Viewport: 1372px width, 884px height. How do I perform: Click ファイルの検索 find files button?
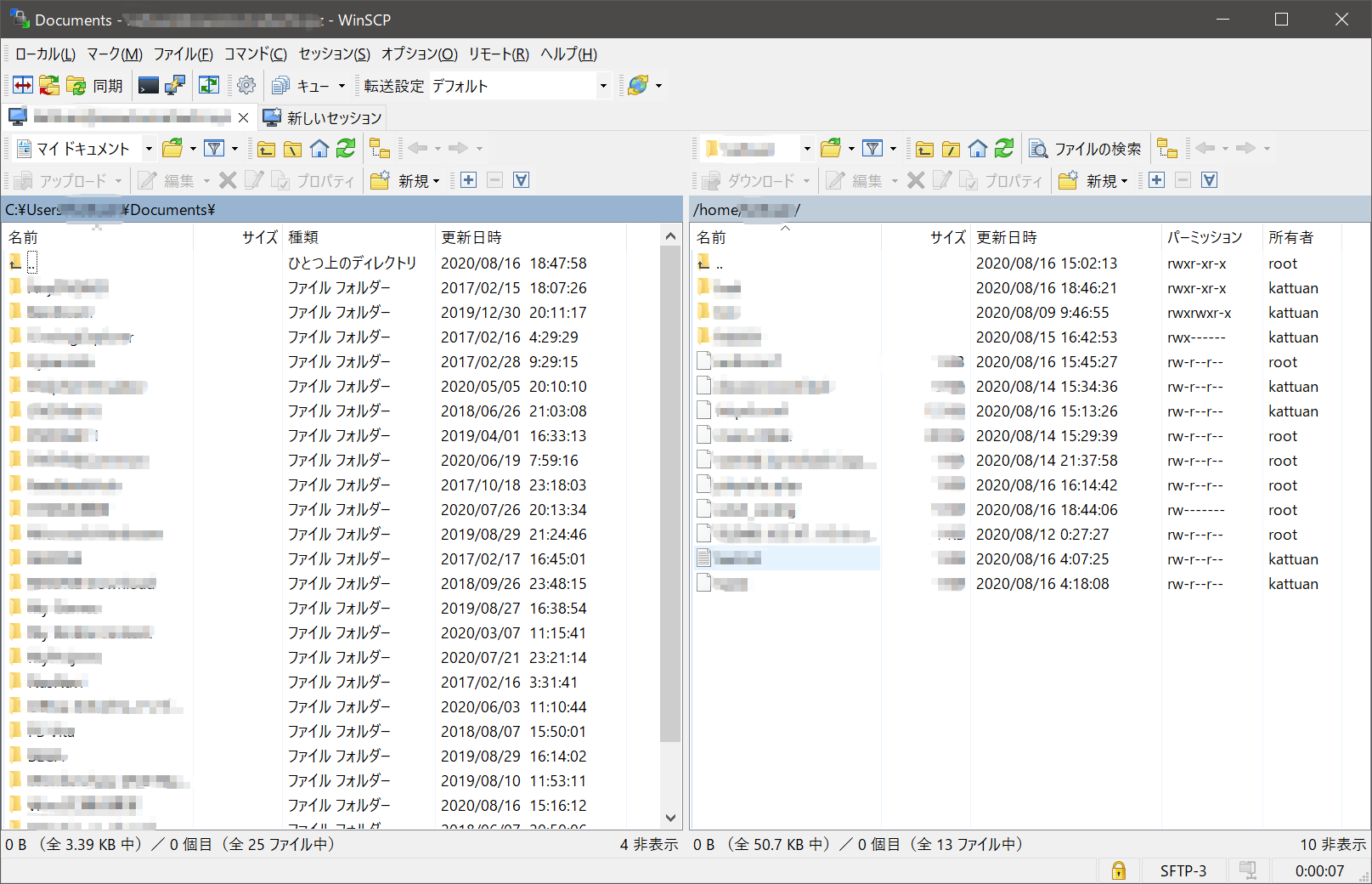coord(1085,149)
